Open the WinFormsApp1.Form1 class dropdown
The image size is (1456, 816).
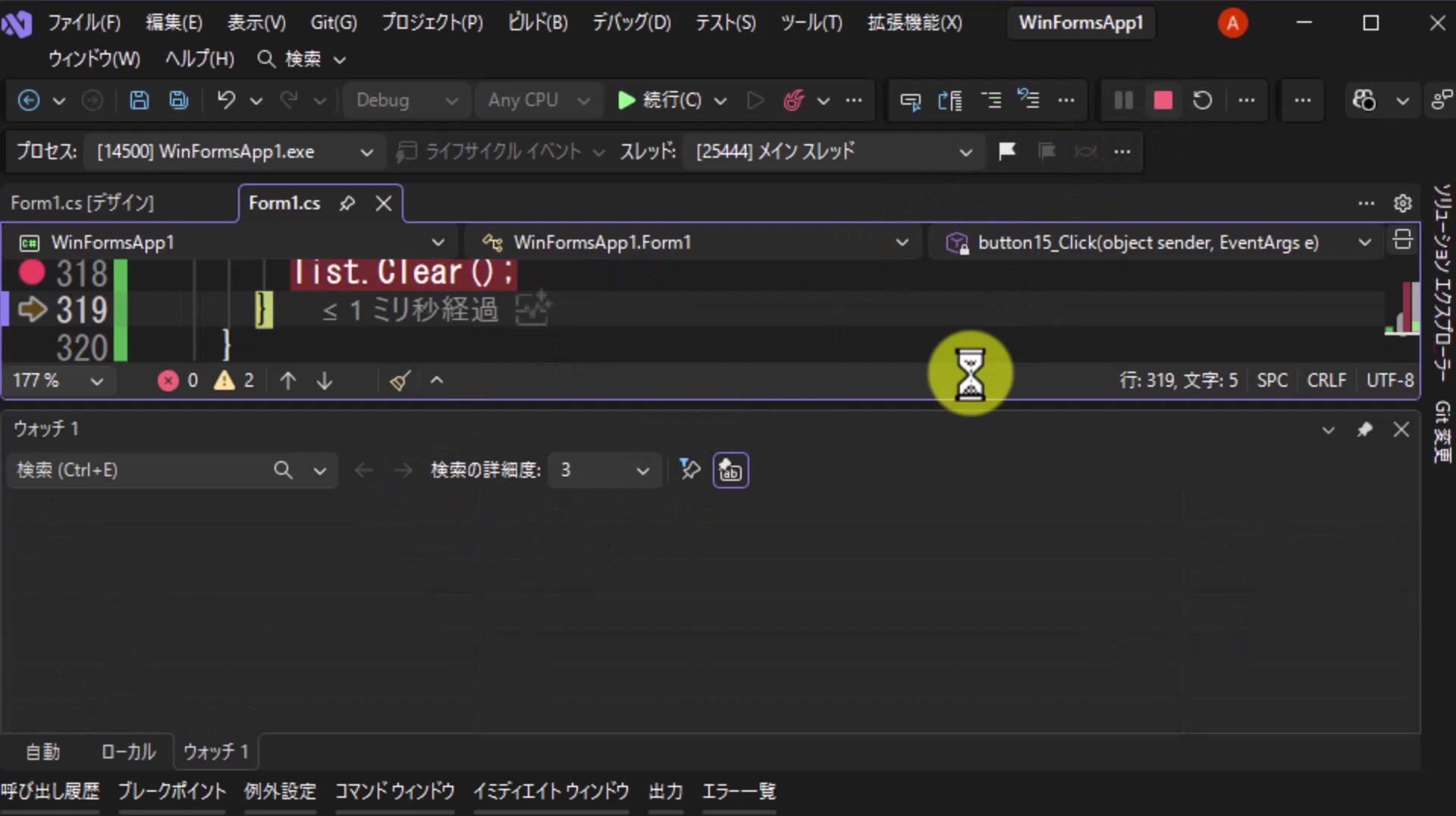pyautogui.click(x=693, y=243)
